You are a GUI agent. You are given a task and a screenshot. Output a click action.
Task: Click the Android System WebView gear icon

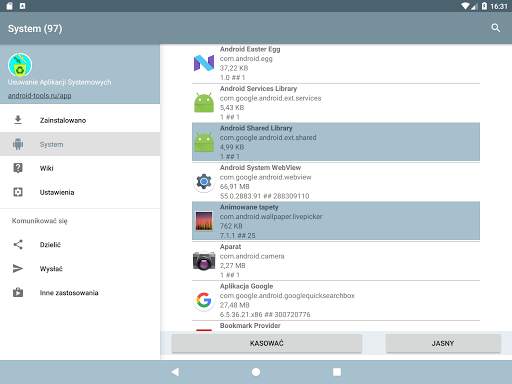[204, 182]
